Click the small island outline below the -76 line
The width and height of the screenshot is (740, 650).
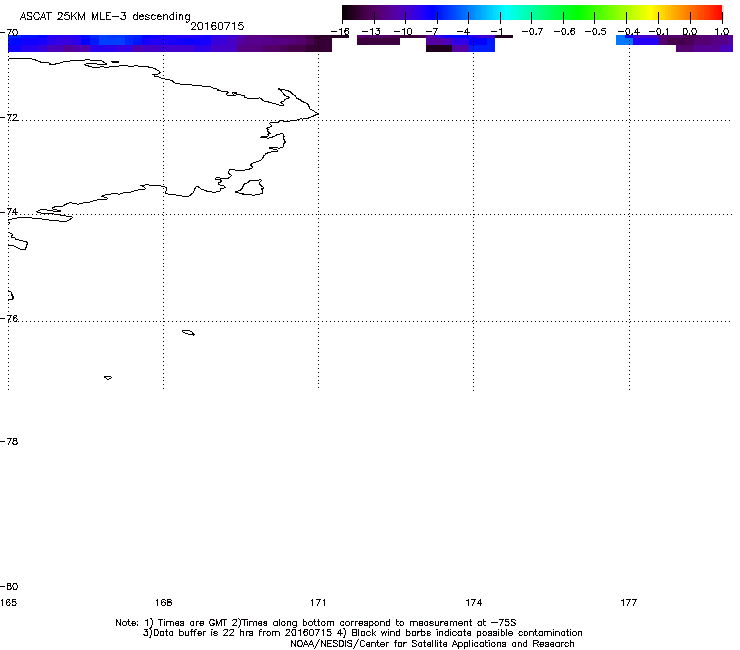188,333
